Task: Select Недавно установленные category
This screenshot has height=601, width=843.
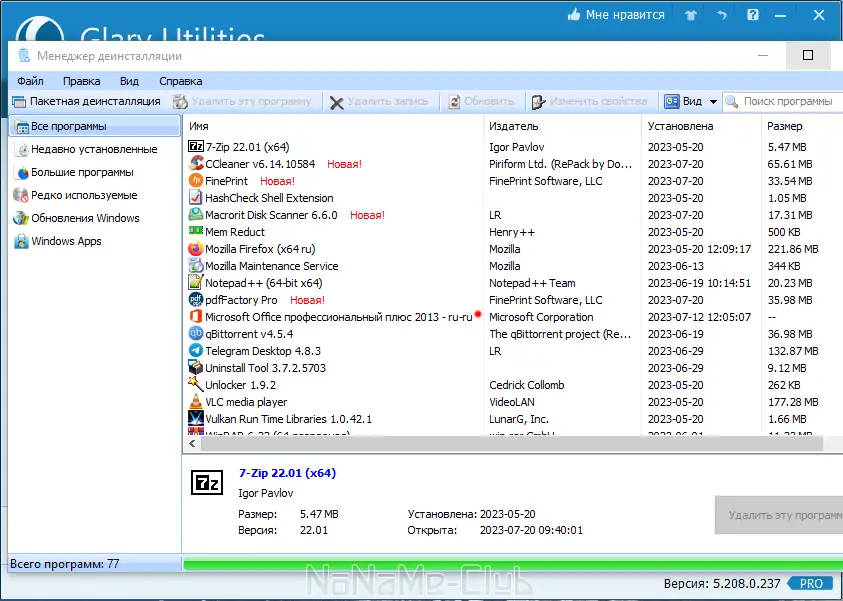Action: pos(86,149)
